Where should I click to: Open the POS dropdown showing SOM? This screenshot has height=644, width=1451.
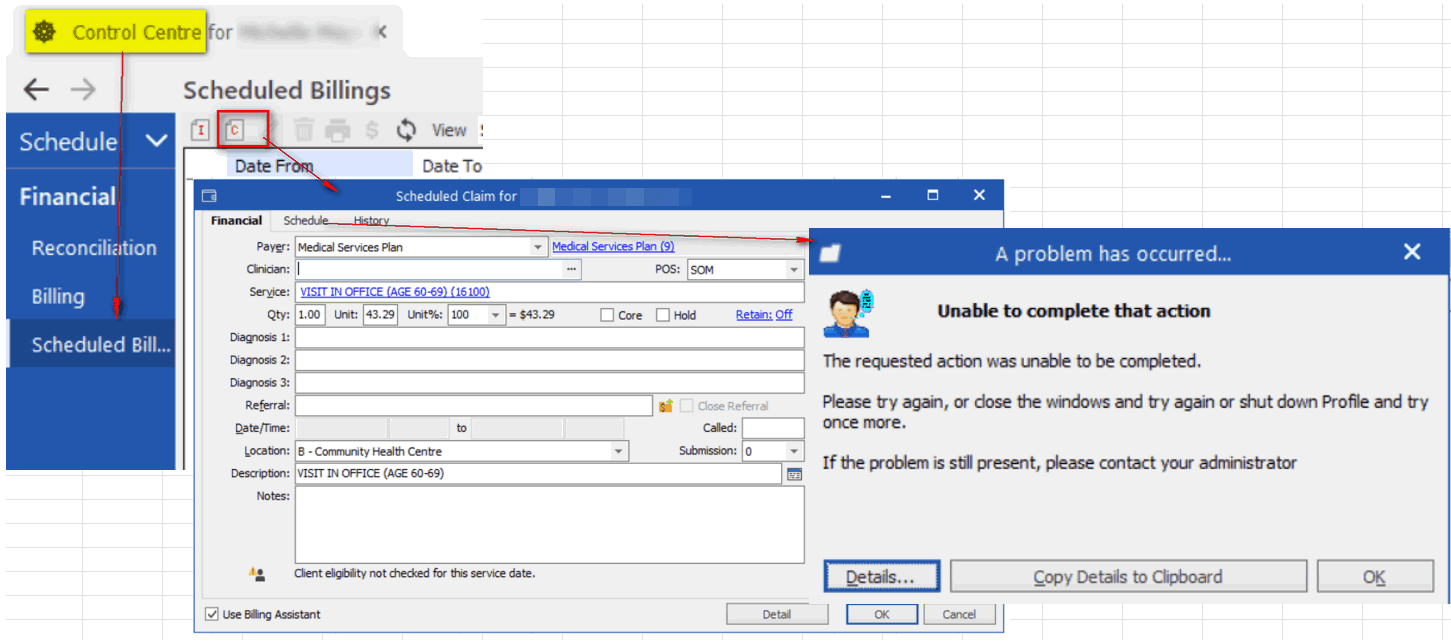[x=795, y=270]
